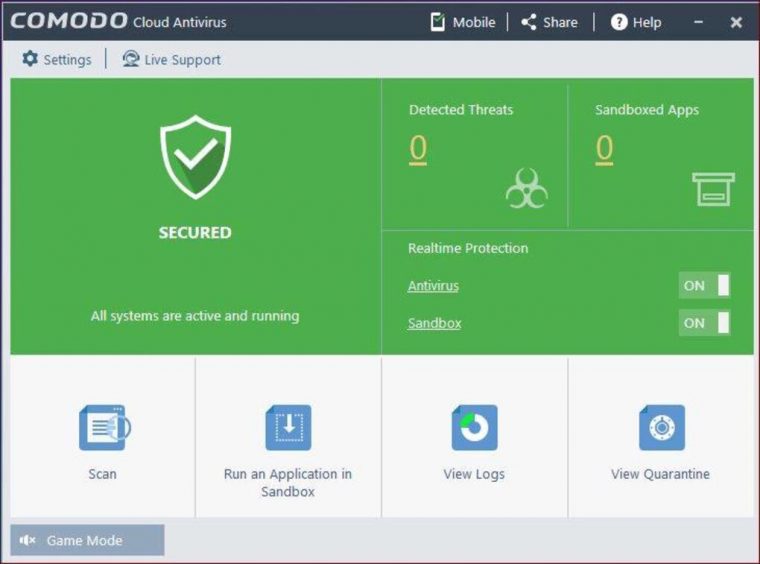Select the Share label in title bar
760x564 pixels.
pyautogui.click(x=560, y=22)
